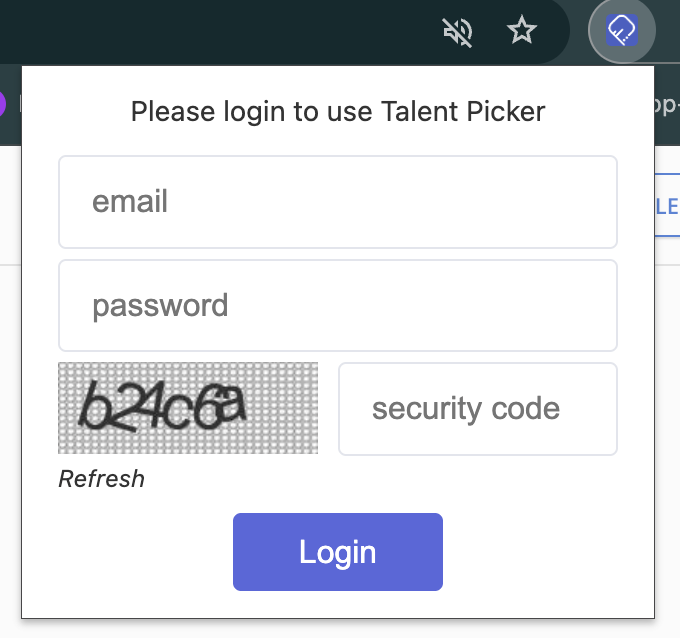Refresh the captcha security code
This screenshot has height=638, width=680.
tap(101, 479)
